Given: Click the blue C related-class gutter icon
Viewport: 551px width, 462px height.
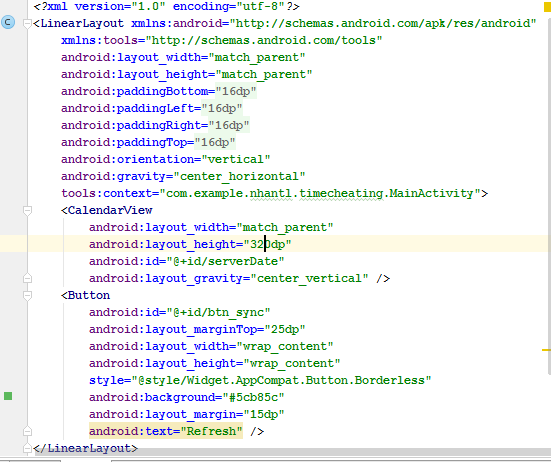Looking at the screenshot, I should tap(8, 22).
